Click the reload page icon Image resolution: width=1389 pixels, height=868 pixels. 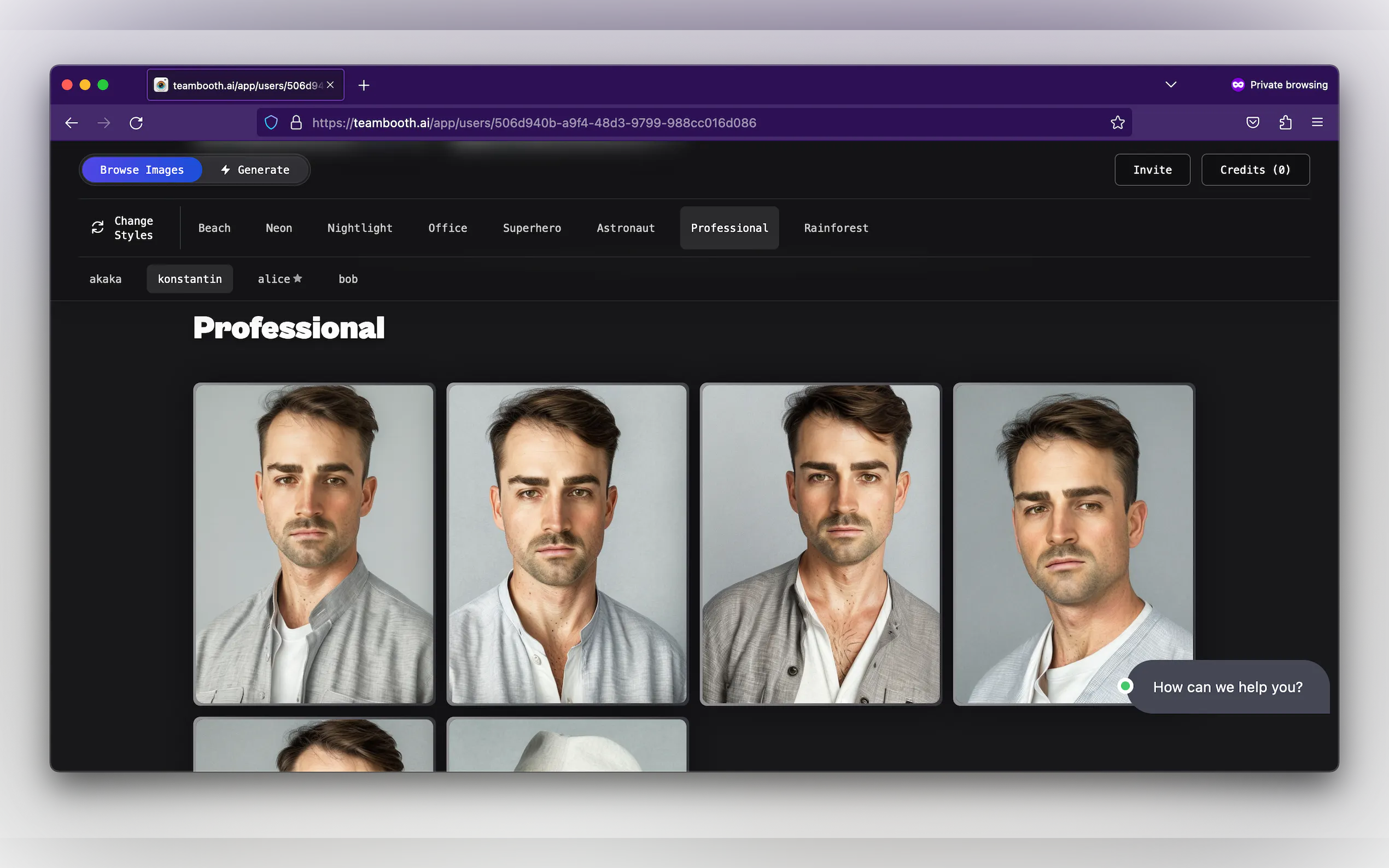136,123
